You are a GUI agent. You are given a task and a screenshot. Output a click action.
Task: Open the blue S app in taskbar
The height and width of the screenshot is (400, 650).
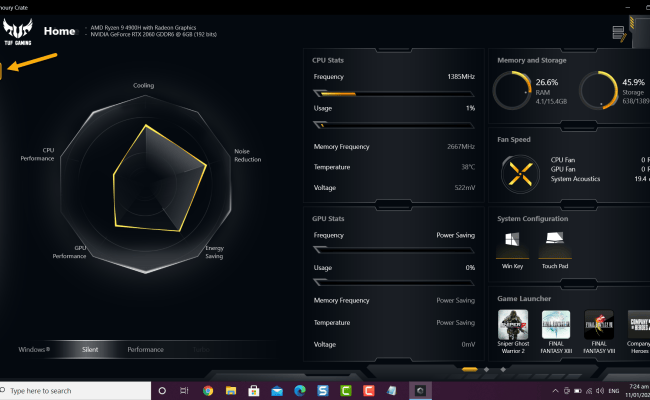click(323, 390)
